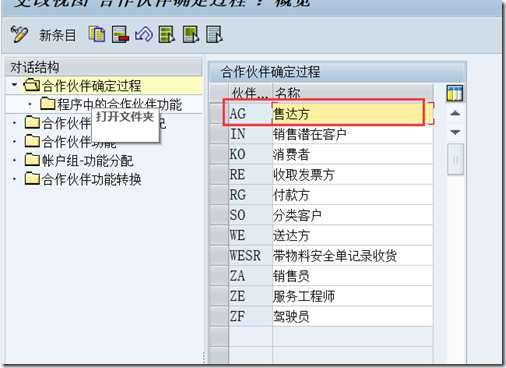The height and width of the screenshot is (368, 506).
Task: Select row selector beside RG row
Action: (219, 195)
